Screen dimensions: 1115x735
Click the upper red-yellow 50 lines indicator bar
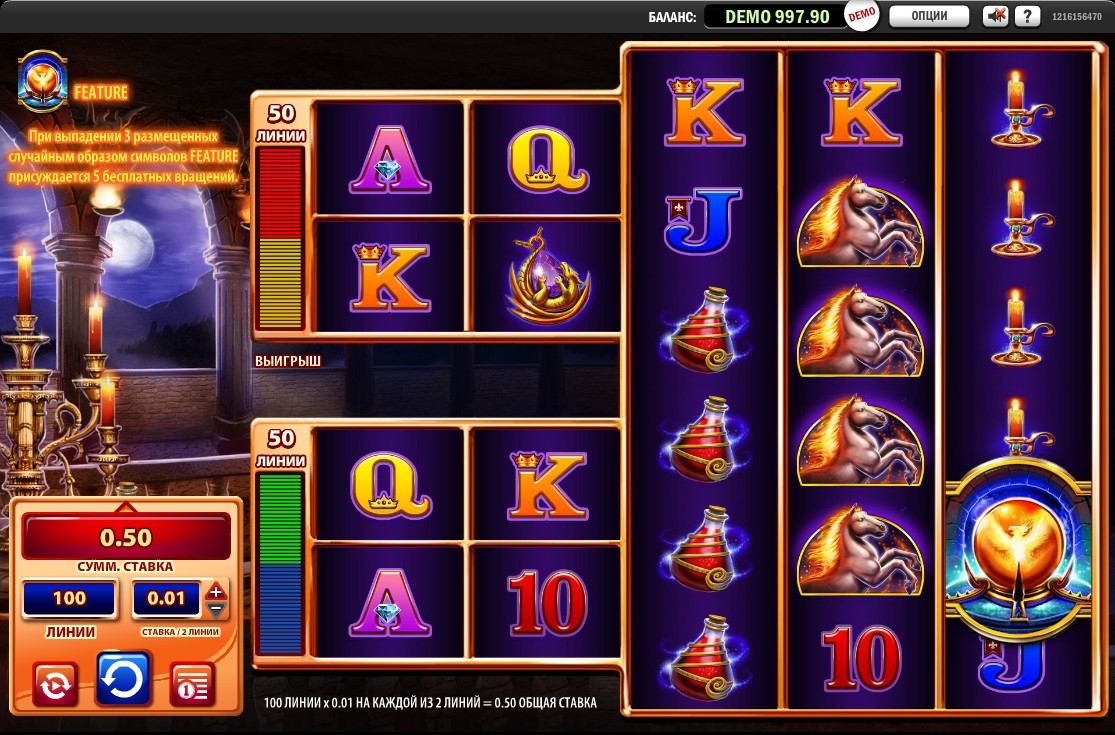(280, 237)
